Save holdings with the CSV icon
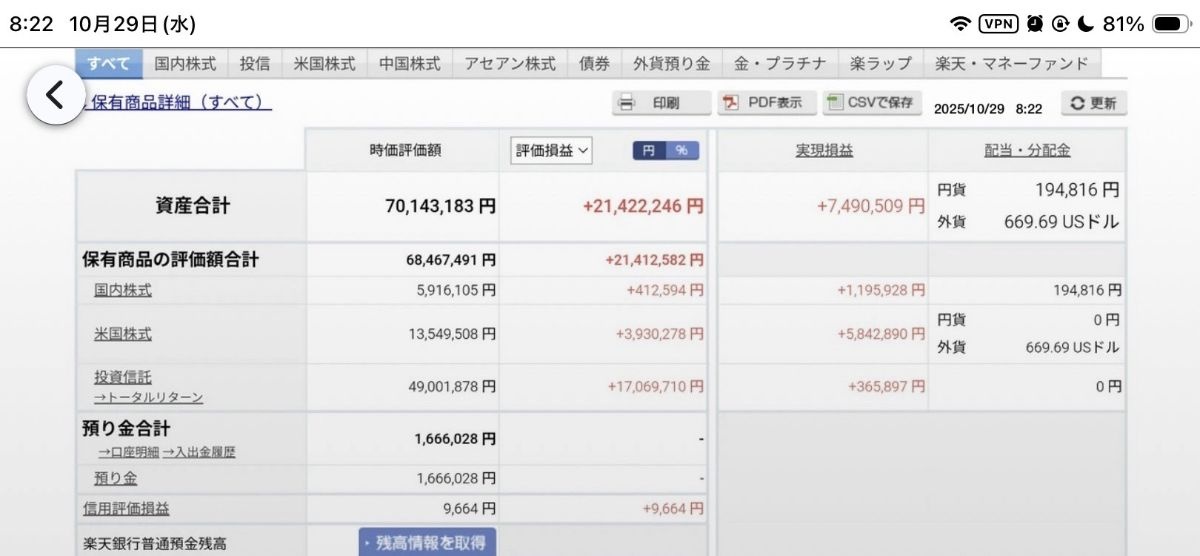 (x=834, y=103)
